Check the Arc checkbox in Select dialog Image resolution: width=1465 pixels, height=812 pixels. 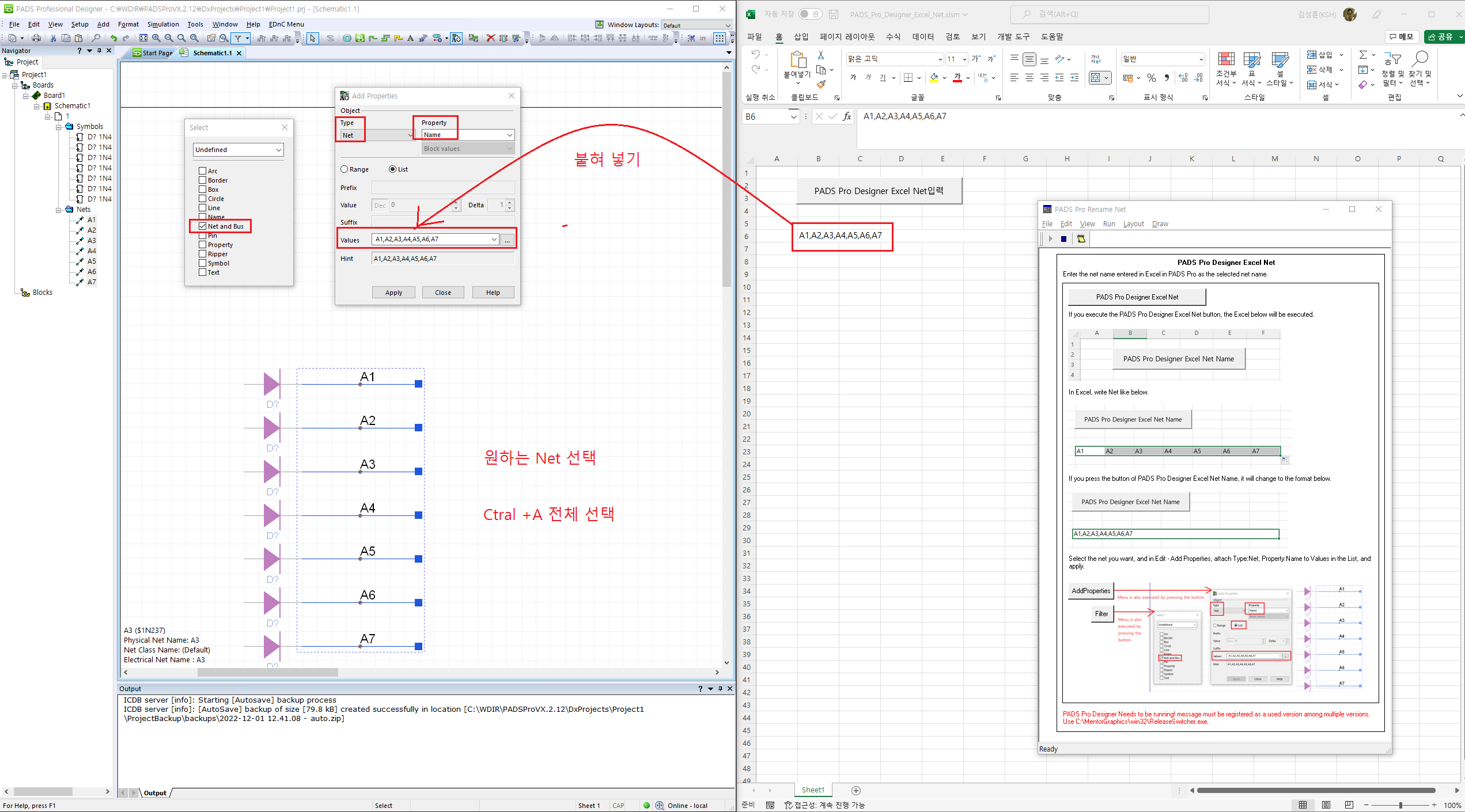click(x=203, y=170)
